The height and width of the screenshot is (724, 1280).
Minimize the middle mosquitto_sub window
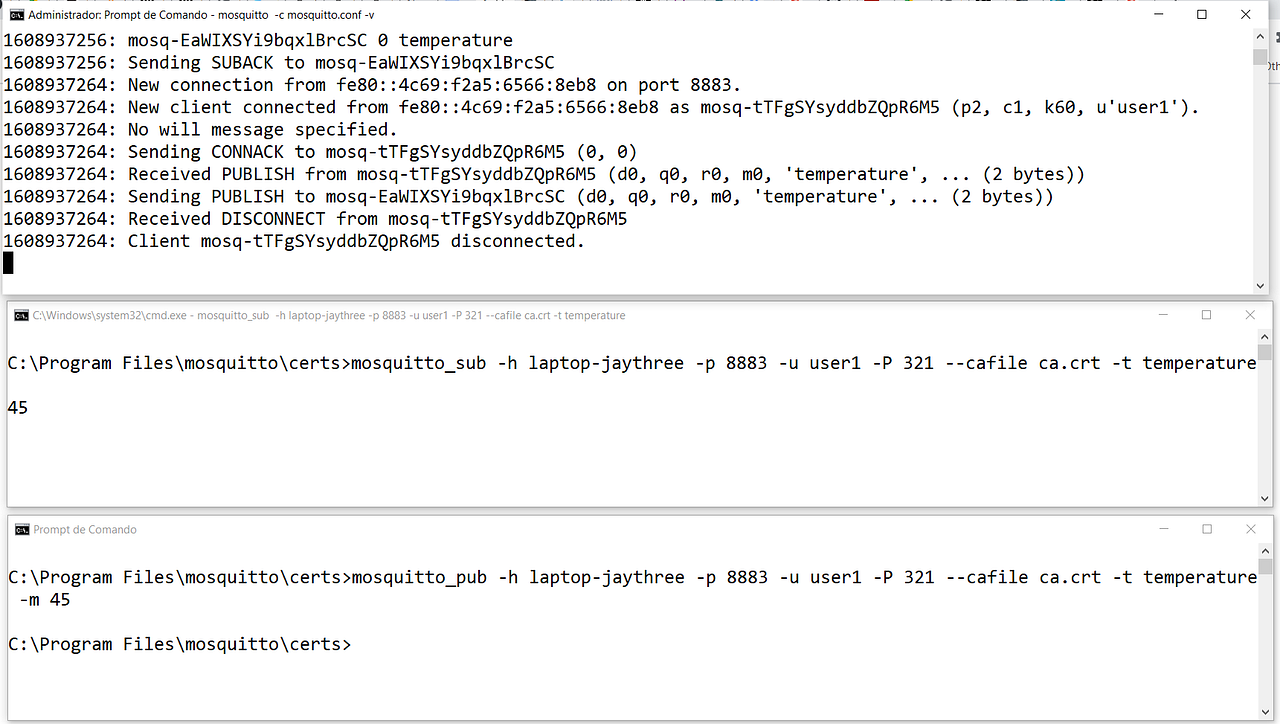coord(1162,314)
